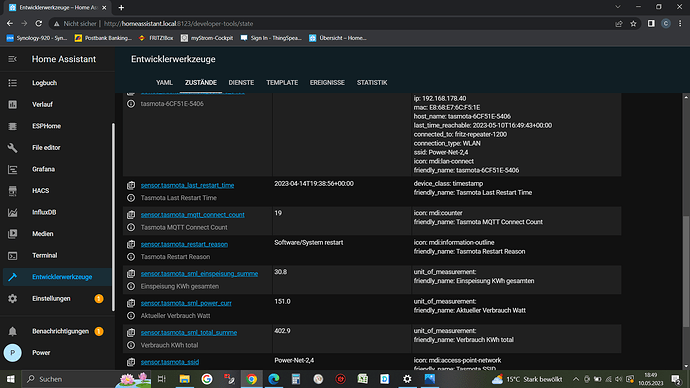Open Logbuch from the sidebar
Image resolution: width=690 pixels, height=388 pixels.
44,83
